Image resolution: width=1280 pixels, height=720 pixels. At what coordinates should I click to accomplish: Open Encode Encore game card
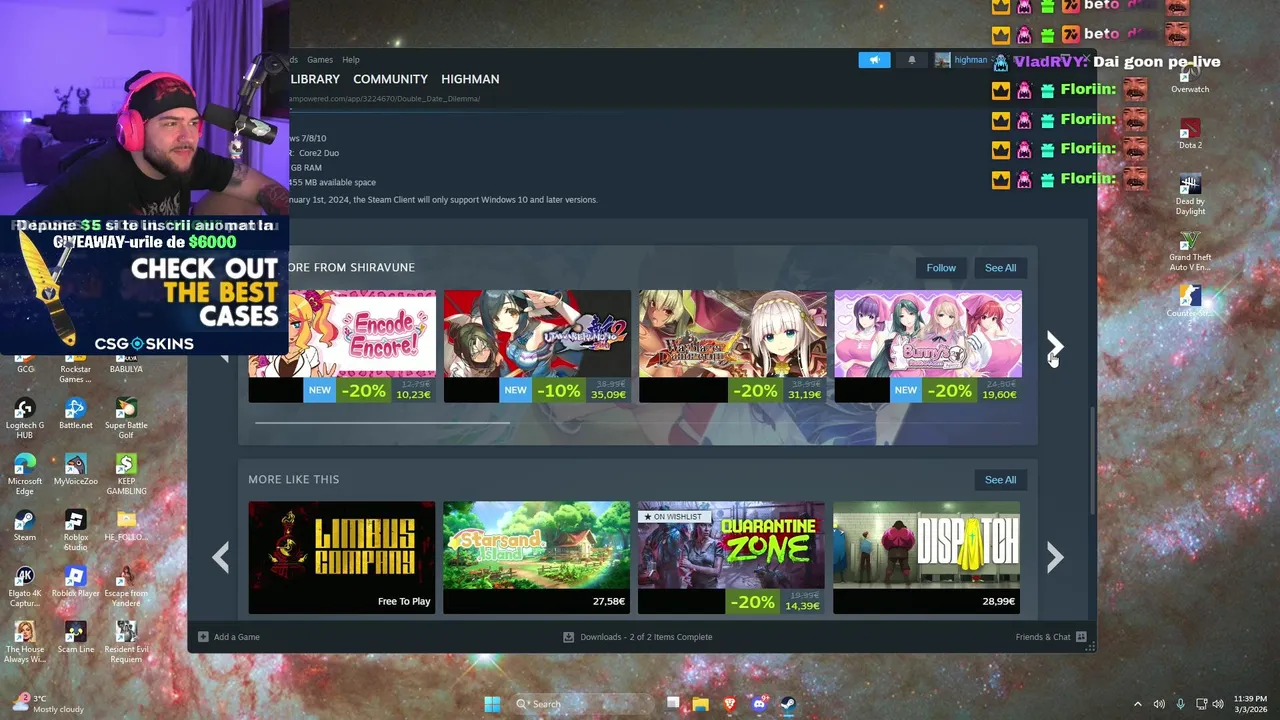pos(342,346)
